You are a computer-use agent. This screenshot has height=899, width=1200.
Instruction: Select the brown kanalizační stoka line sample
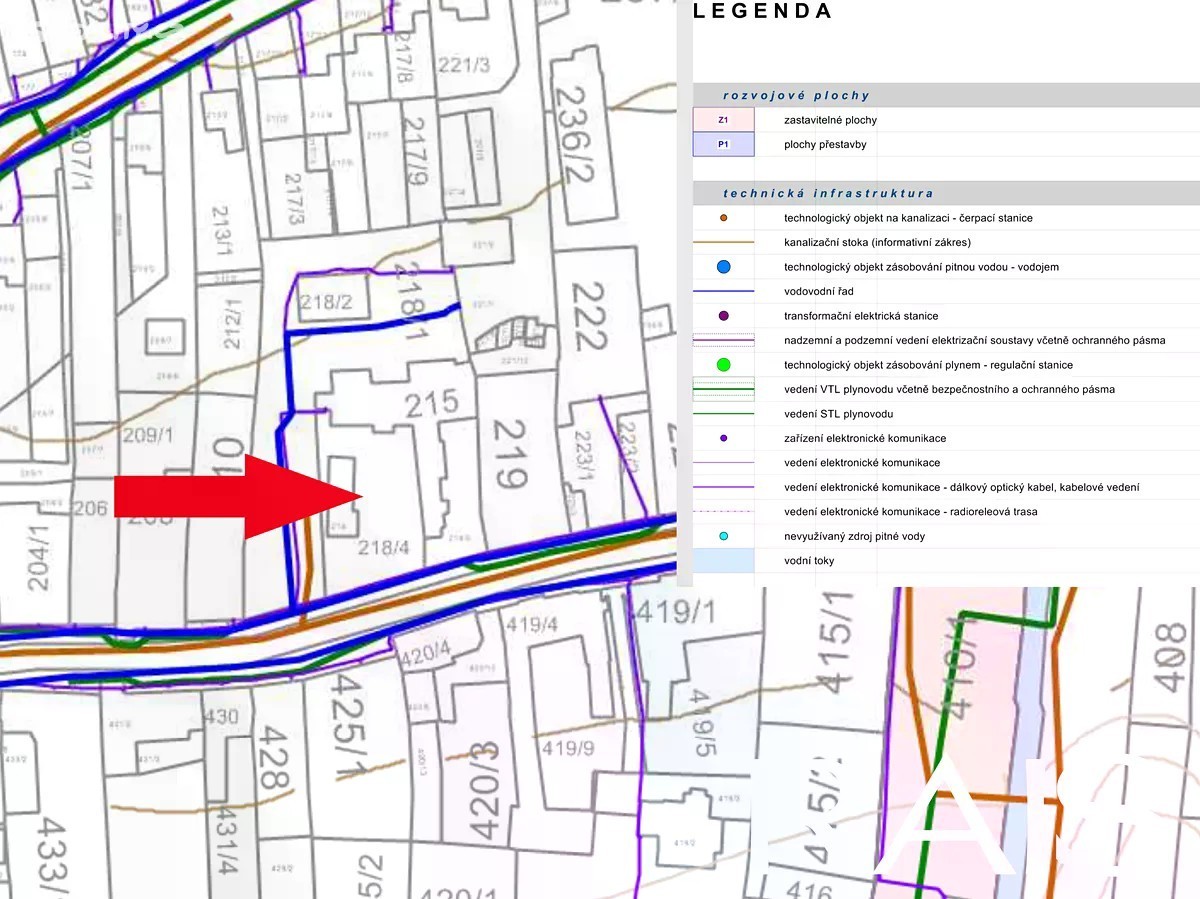pos(723,243)
